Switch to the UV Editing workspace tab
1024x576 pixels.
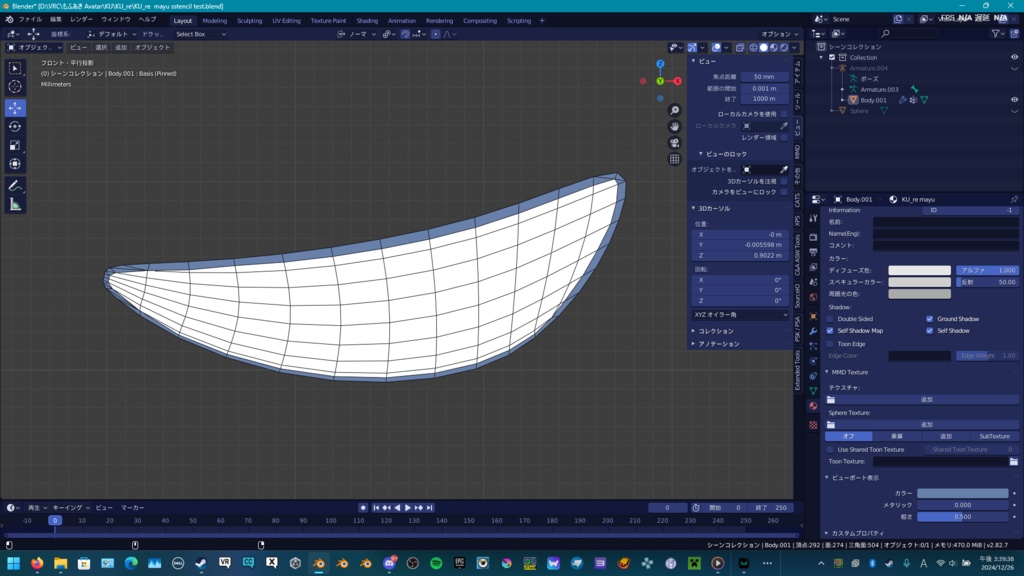tap(286, 21)
